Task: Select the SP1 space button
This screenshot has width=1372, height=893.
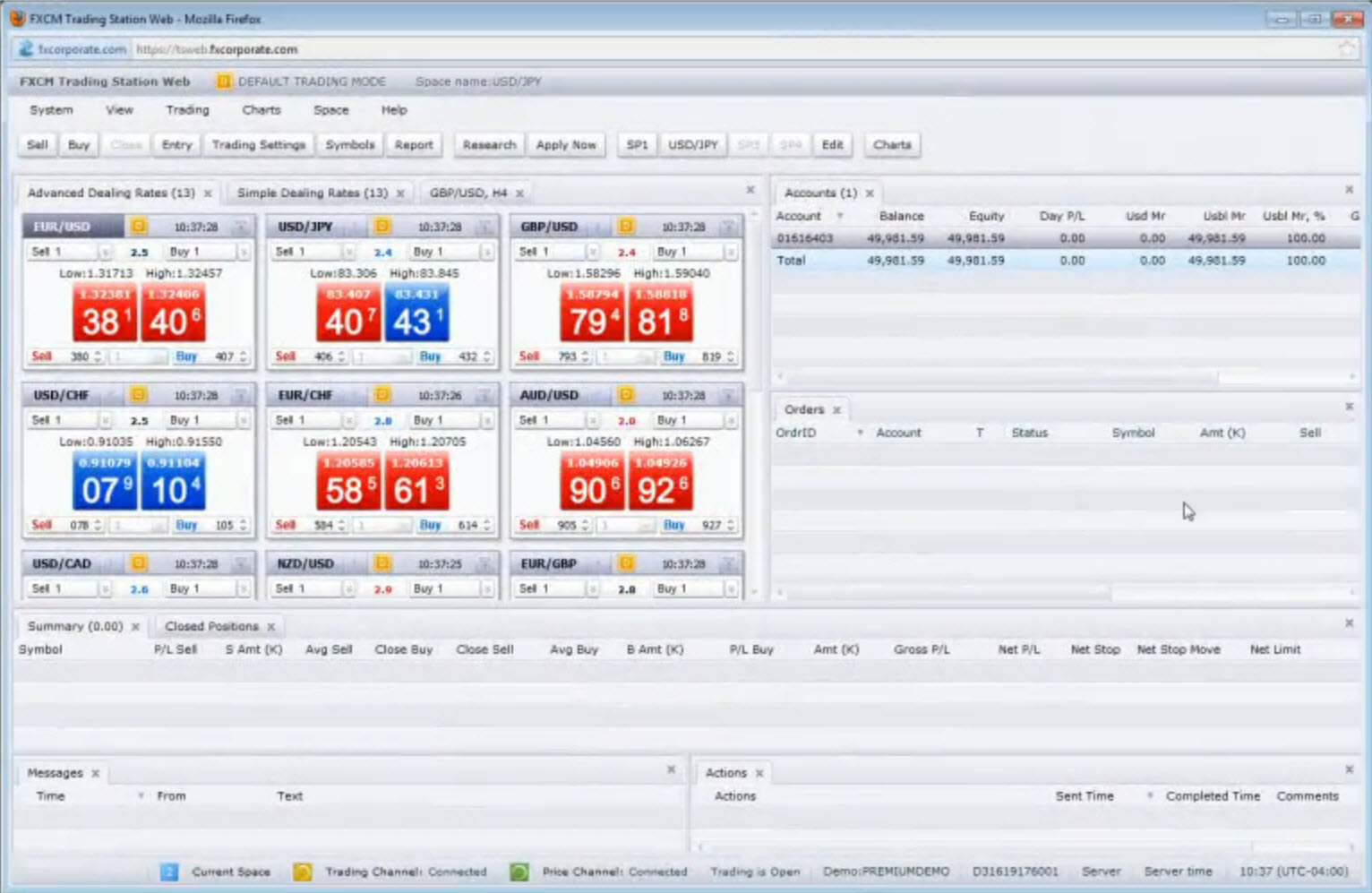Action: pos(637,145)
